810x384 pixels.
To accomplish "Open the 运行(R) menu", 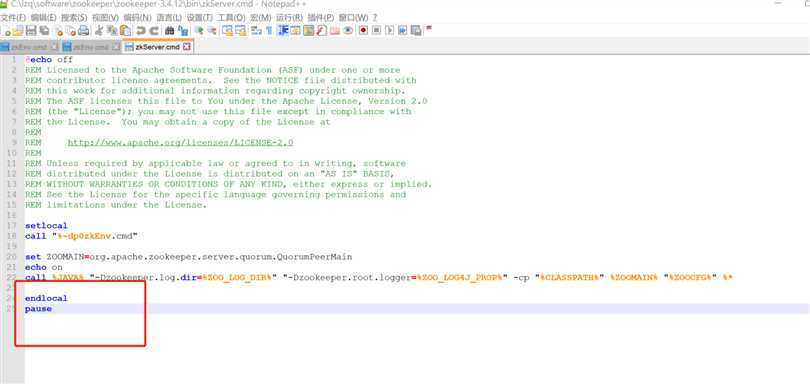I will [289, 17].
